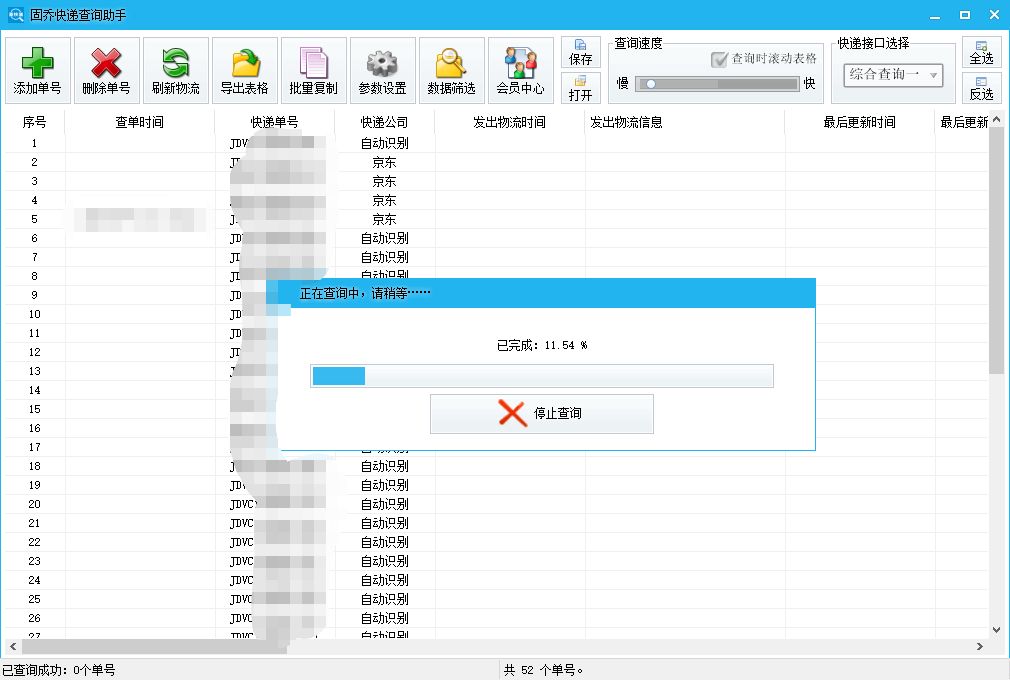
Task: Select the 刷新物流 (Refresh Logistics) icon
Action: click(175, 68)
